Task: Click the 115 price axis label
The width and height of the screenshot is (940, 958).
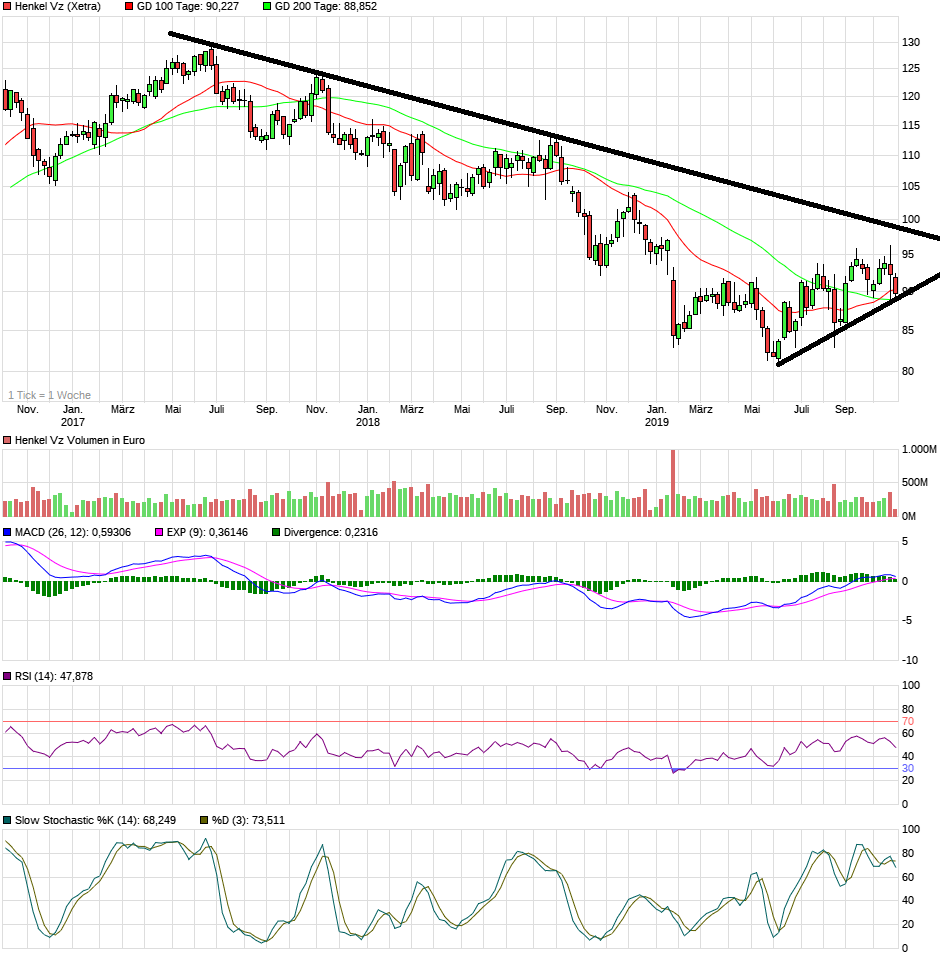Action: pos(911,125)
